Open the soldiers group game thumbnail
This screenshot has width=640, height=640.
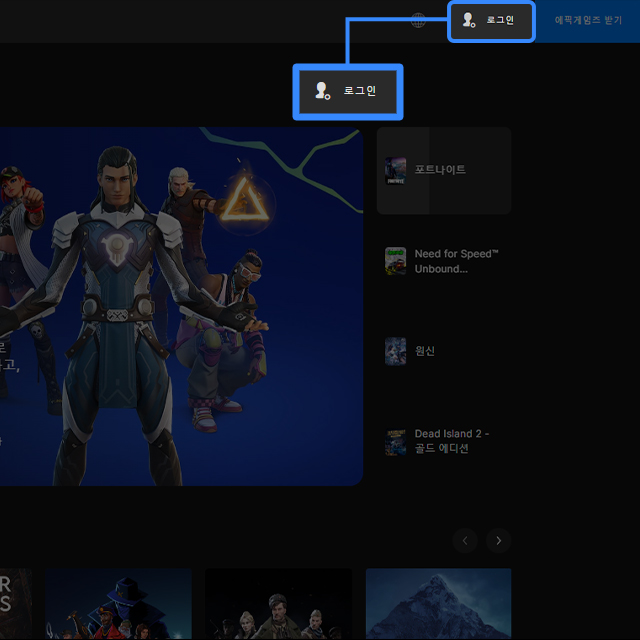pyautogui.click(x=278, y=604)
